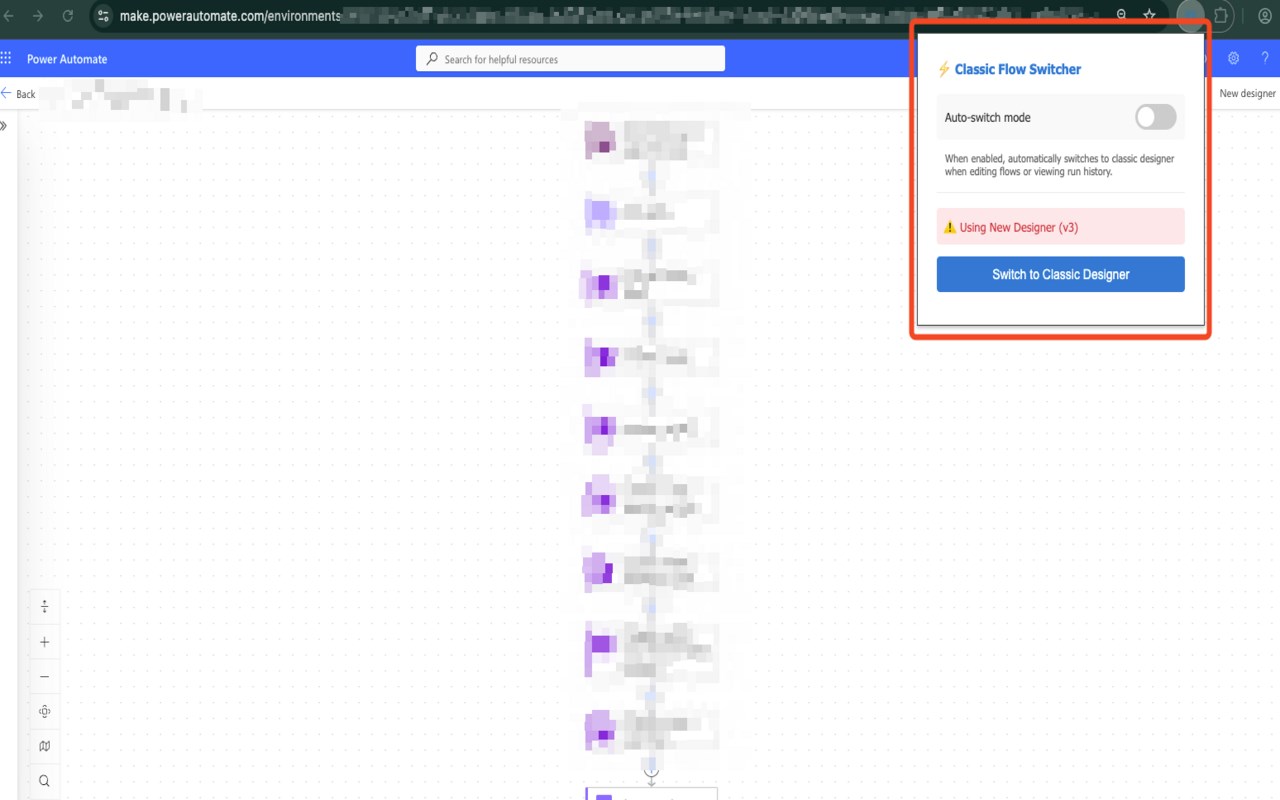
Task: Go forward in browser history
Action: click(x=38, y=16)
